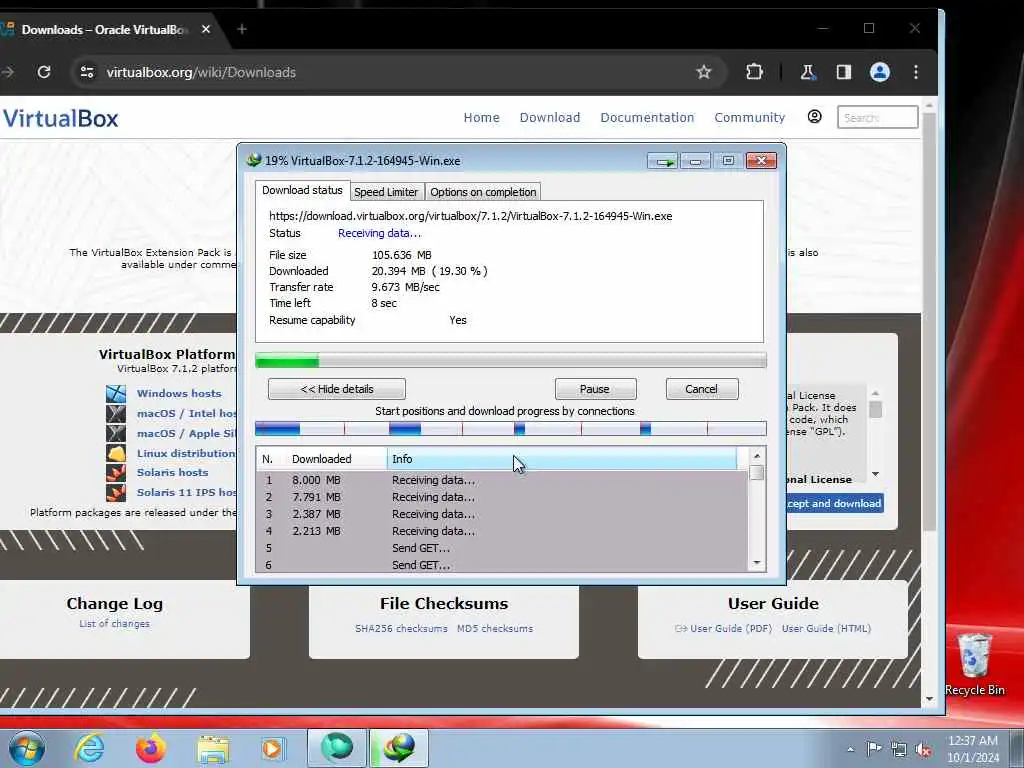This screenshot has height=768, width=1024.
Task: Open the Linux distributions link
Action: [186, 453]
